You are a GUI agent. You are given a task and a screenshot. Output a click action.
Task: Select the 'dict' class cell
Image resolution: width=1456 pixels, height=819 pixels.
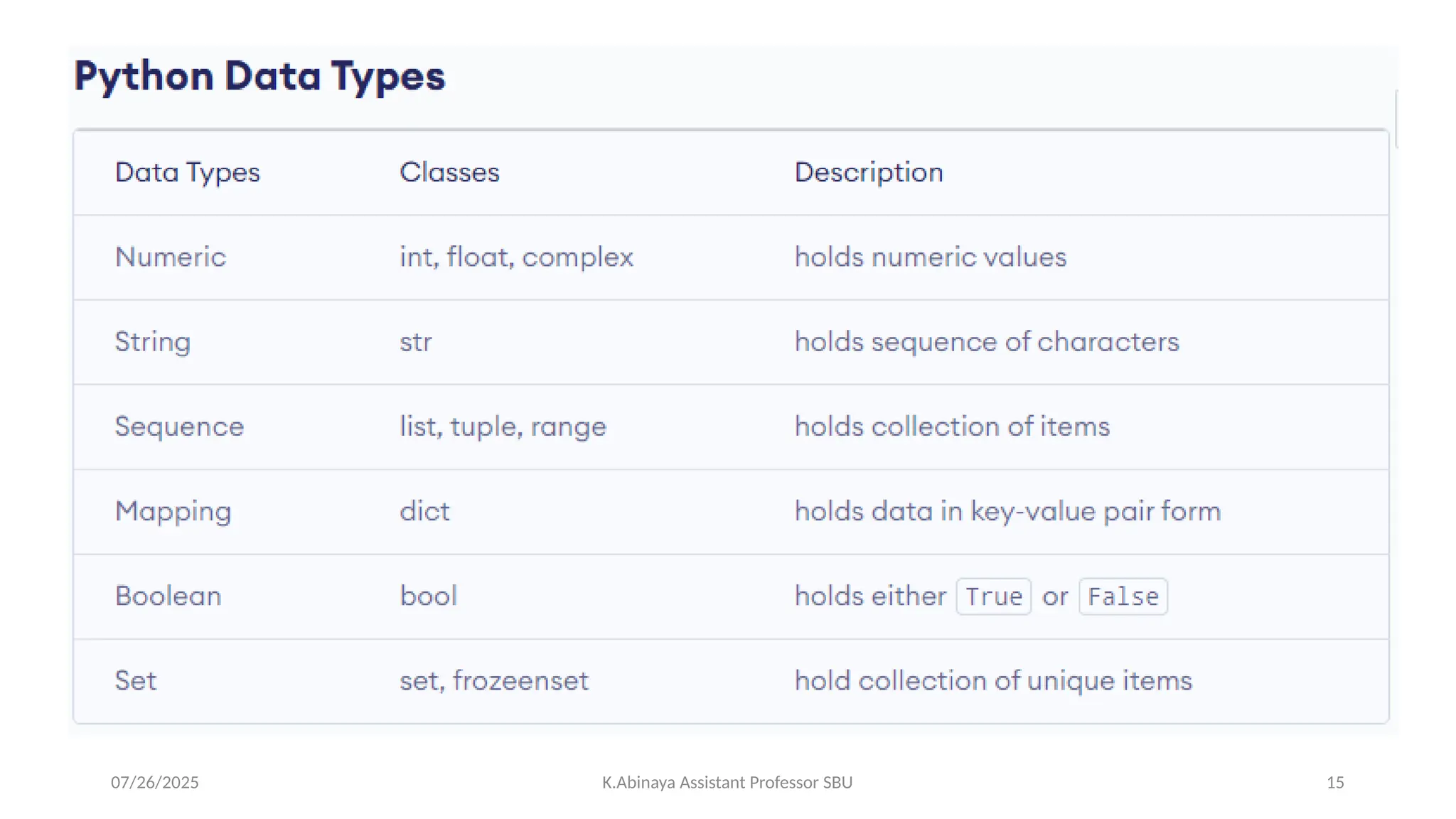(424, 512)
